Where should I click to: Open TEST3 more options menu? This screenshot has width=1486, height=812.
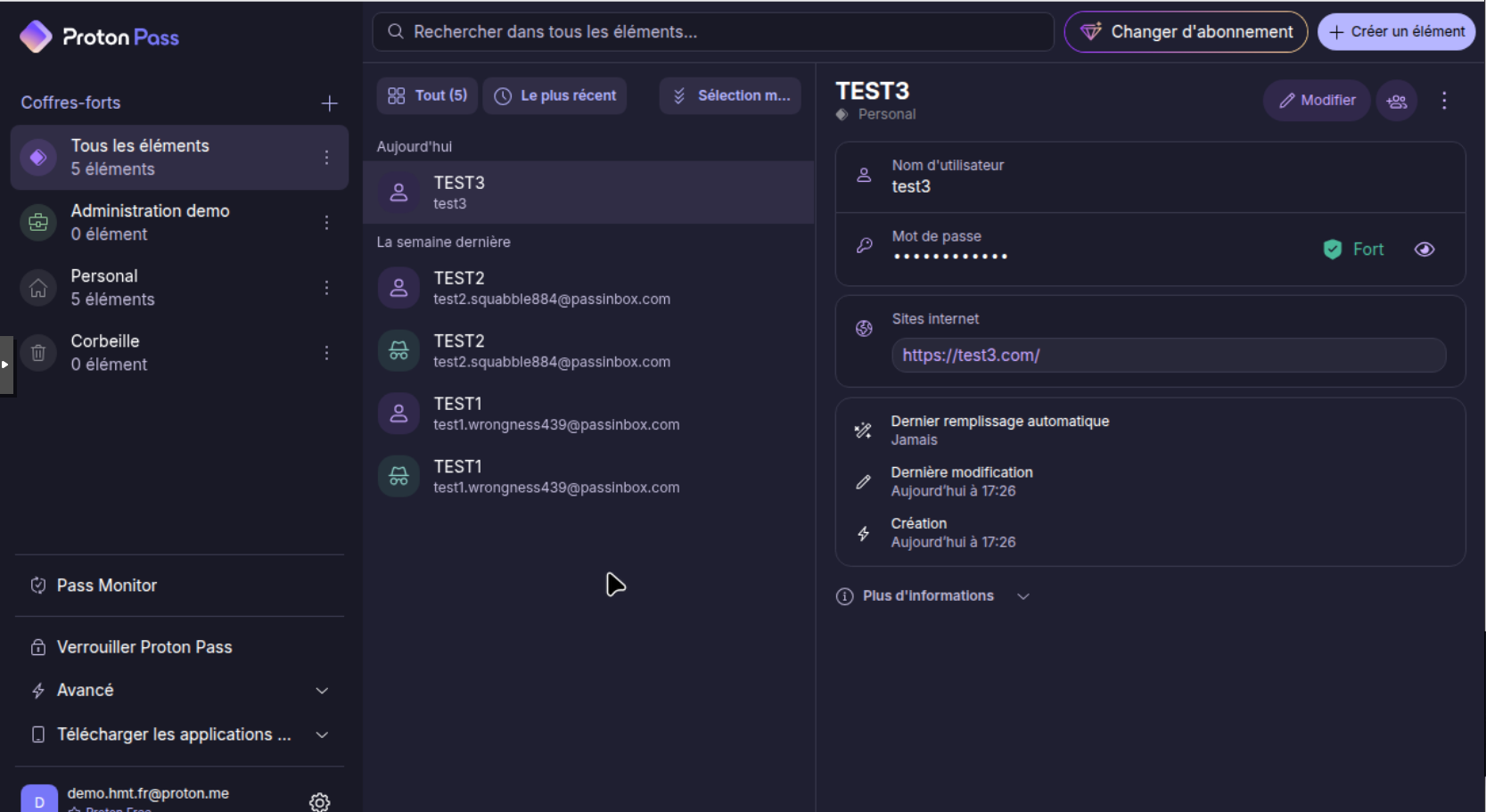pos(1444,101)
